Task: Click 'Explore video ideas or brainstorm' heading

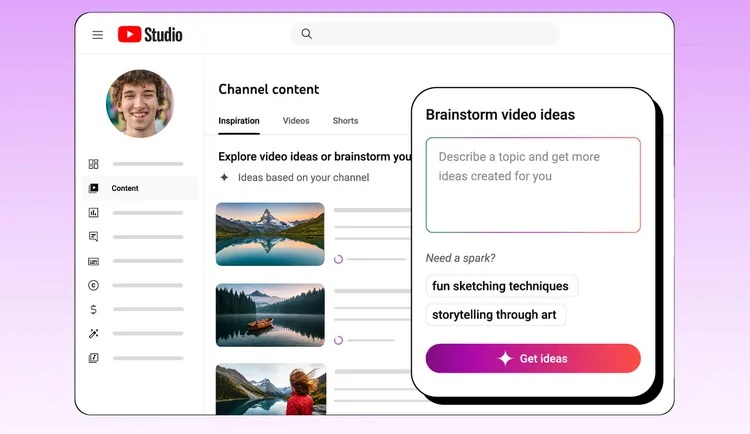Action: pyautogui.click(x=315, y=156)
